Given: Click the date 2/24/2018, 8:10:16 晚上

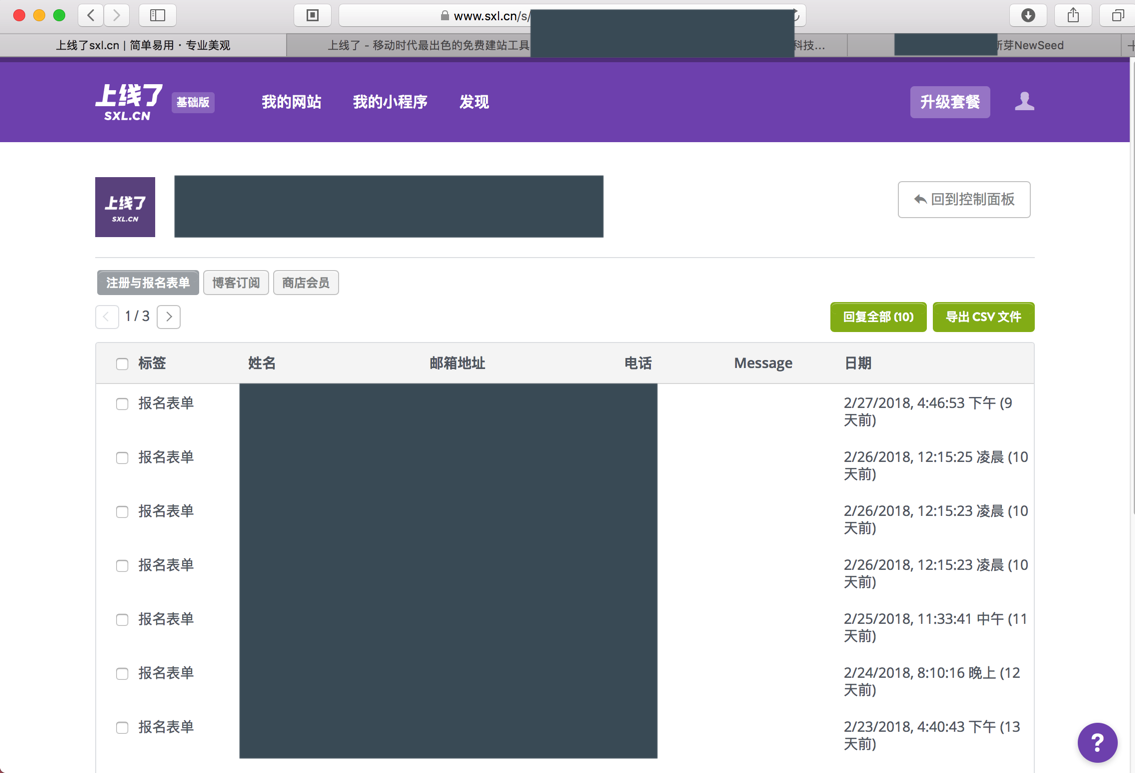Looking at the screenshot, I should (x=932, y=681).
